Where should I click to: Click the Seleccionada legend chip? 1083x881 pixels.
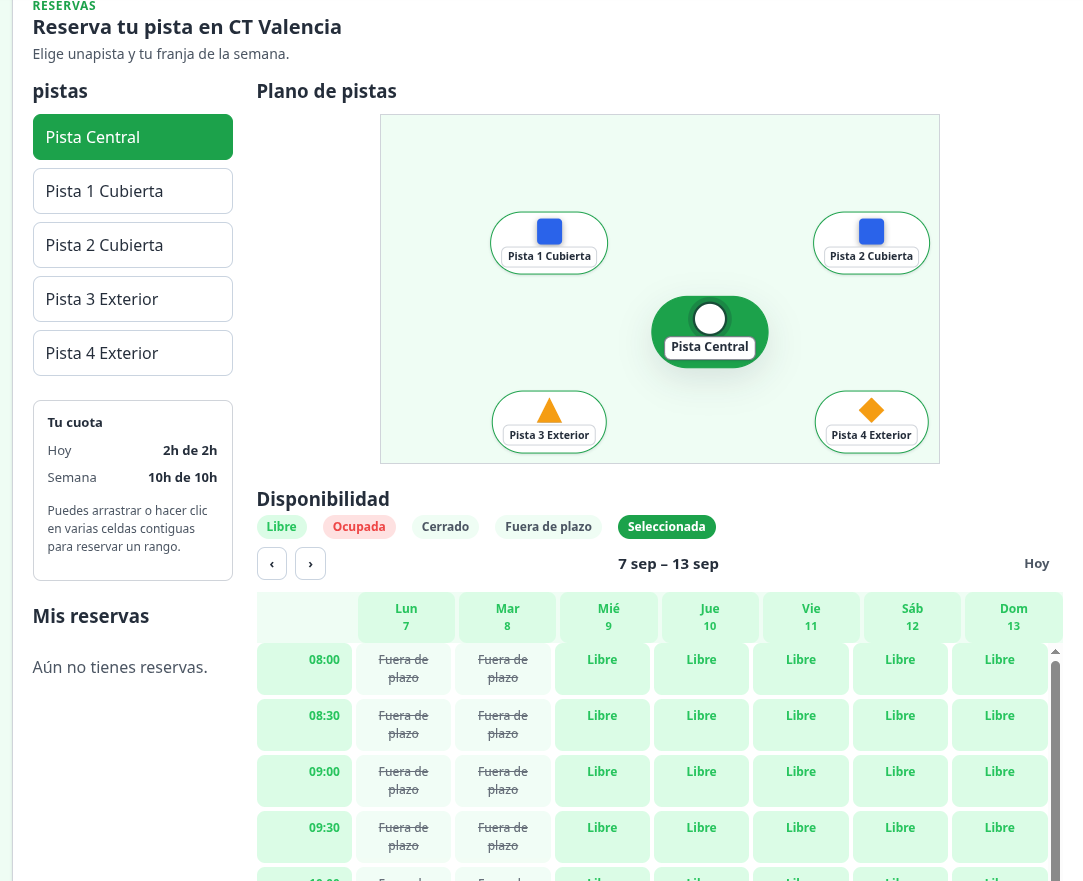click(x=667, y=527)
